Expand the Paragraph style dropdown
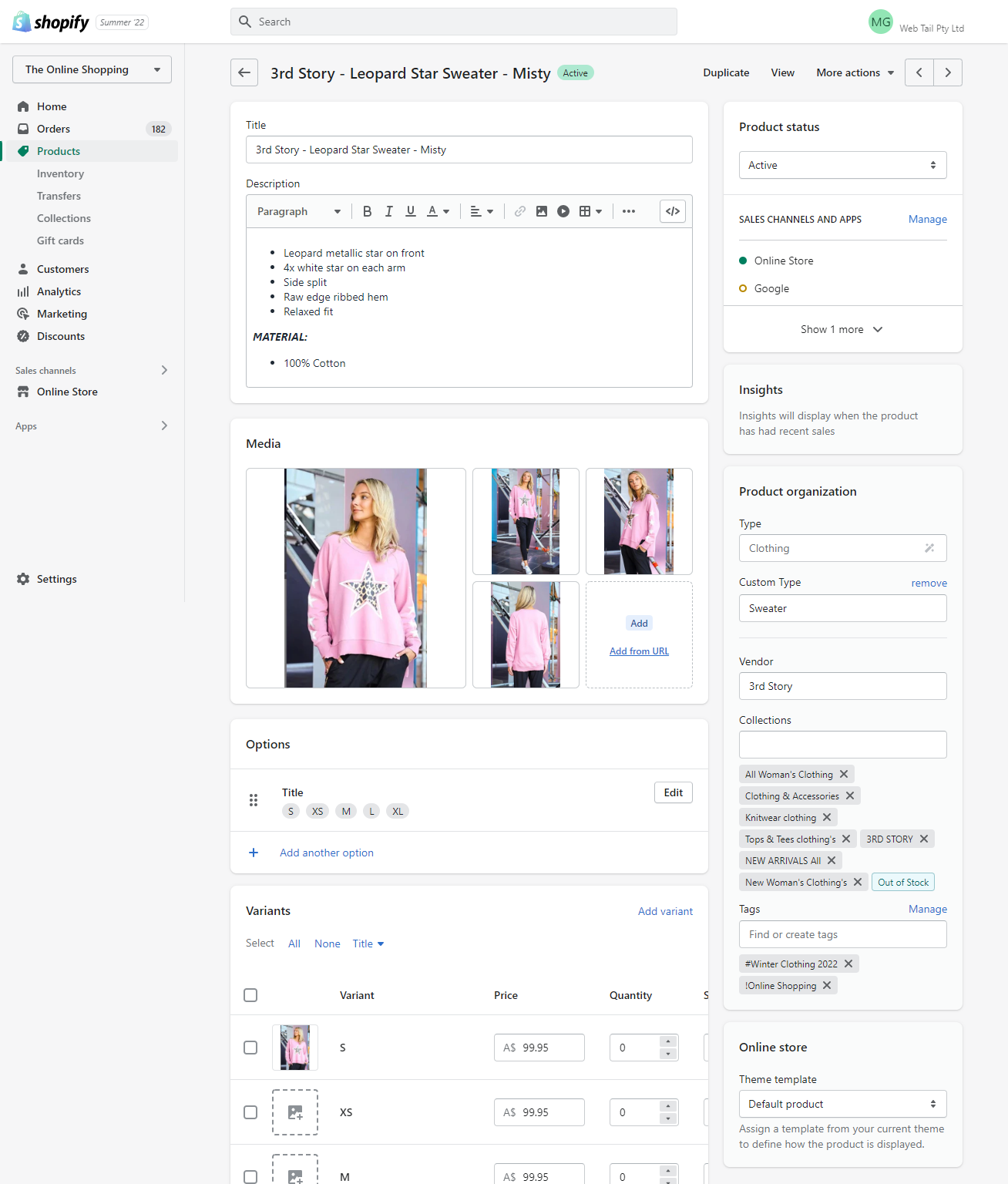1008x1184 pixels. (299, 211)
